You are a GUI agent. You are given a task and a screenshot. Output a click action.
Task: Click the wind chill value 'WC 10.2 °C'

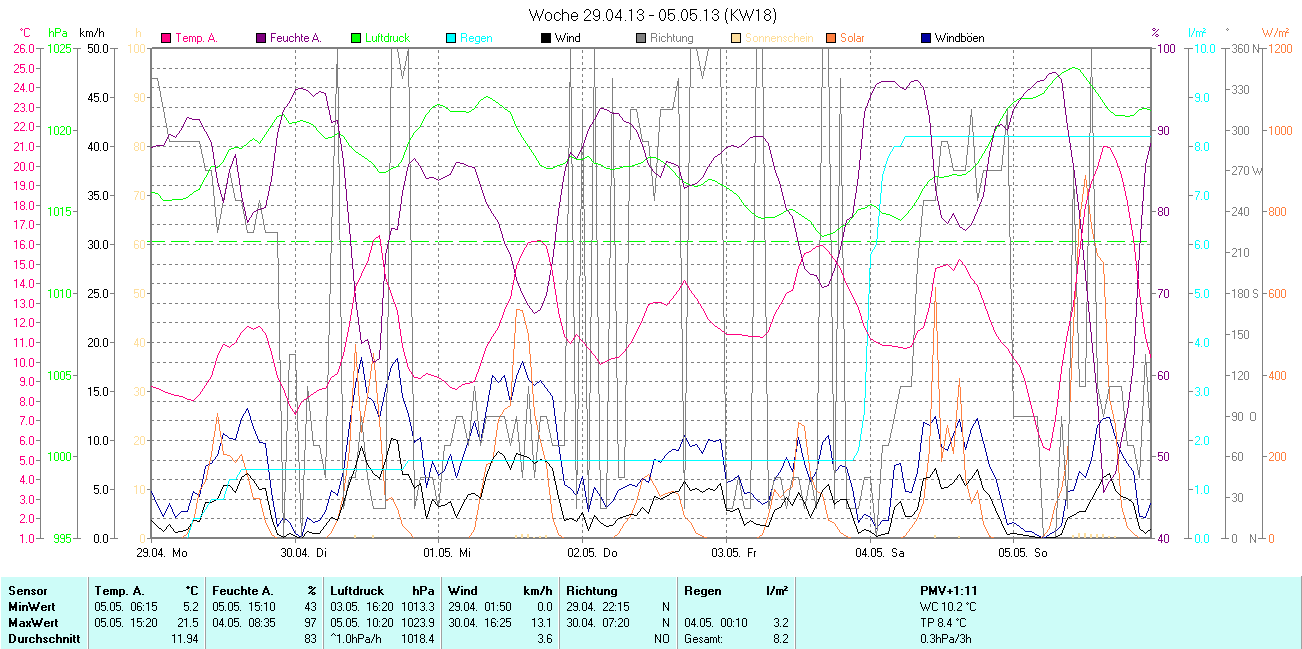point(949,607)
